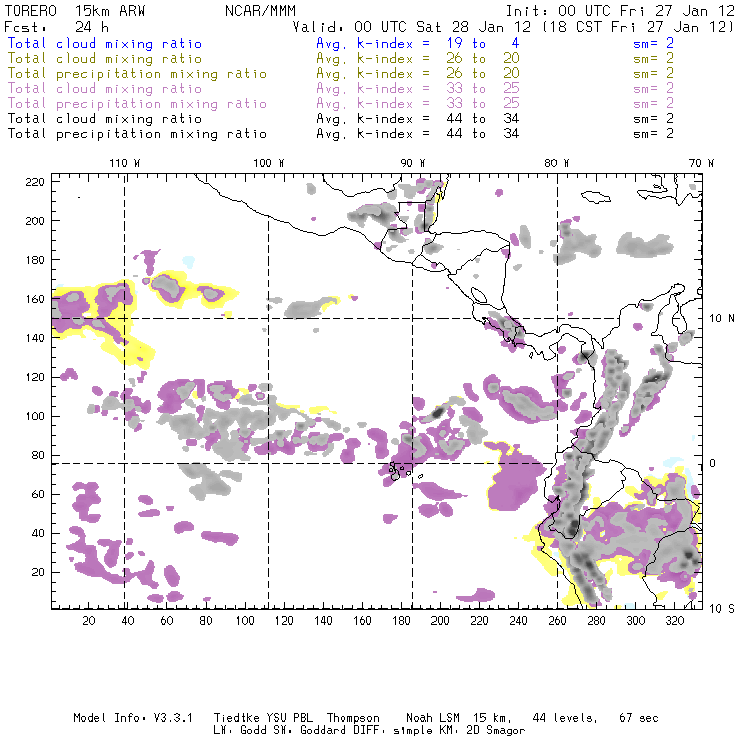Click the "44 levels," text in footer

[565, 718]
